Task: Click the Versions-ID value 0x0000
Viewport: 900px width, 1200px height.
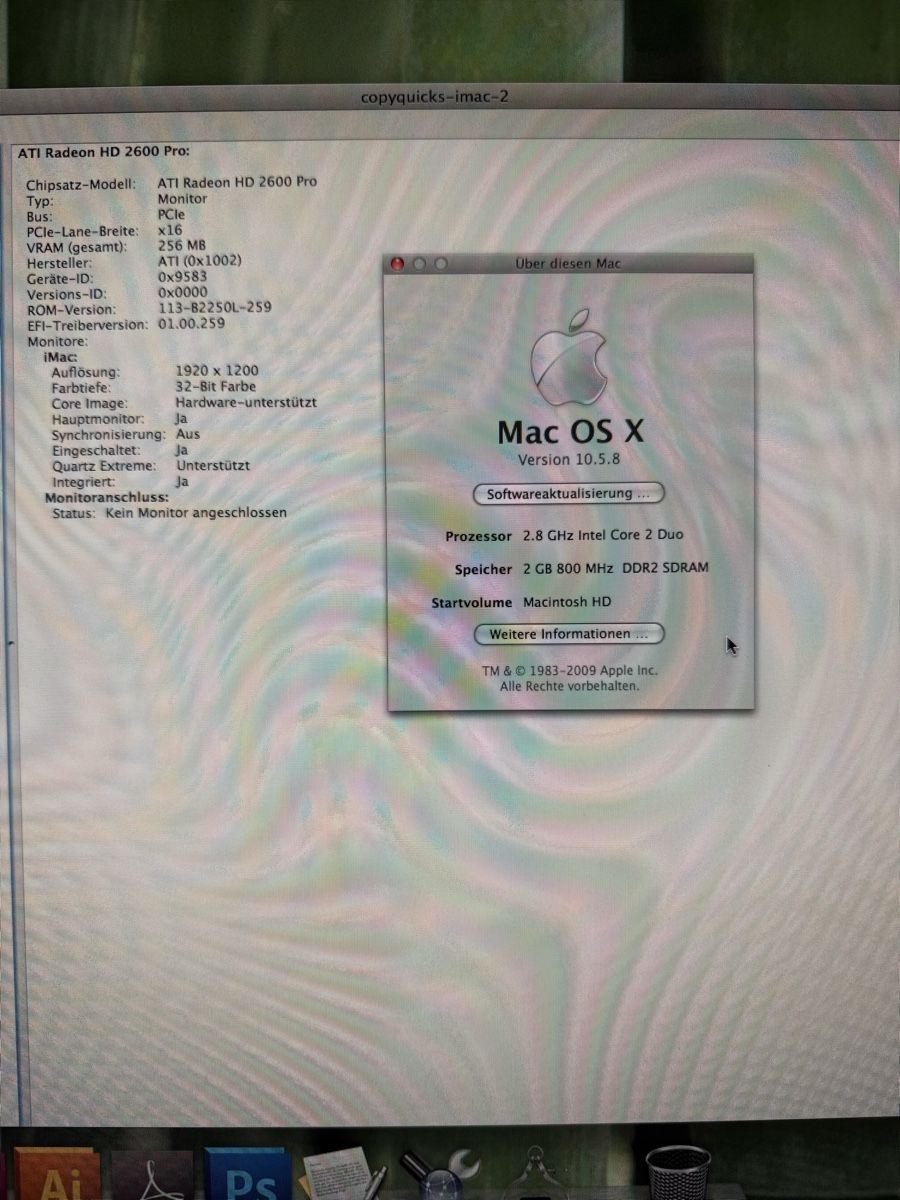Action: [183, 292]
